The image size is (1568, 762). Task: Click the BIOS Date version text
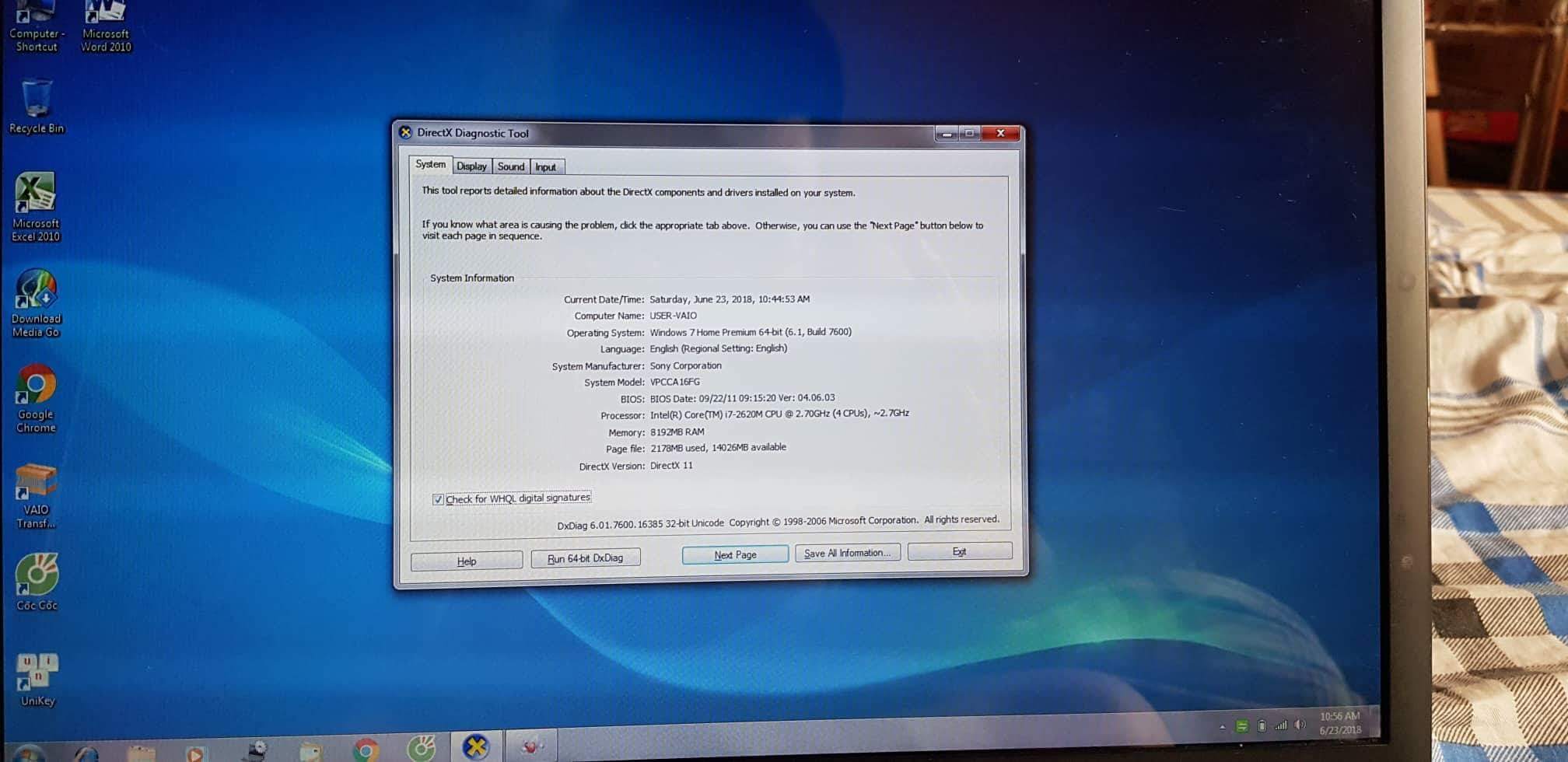(743, 398)
